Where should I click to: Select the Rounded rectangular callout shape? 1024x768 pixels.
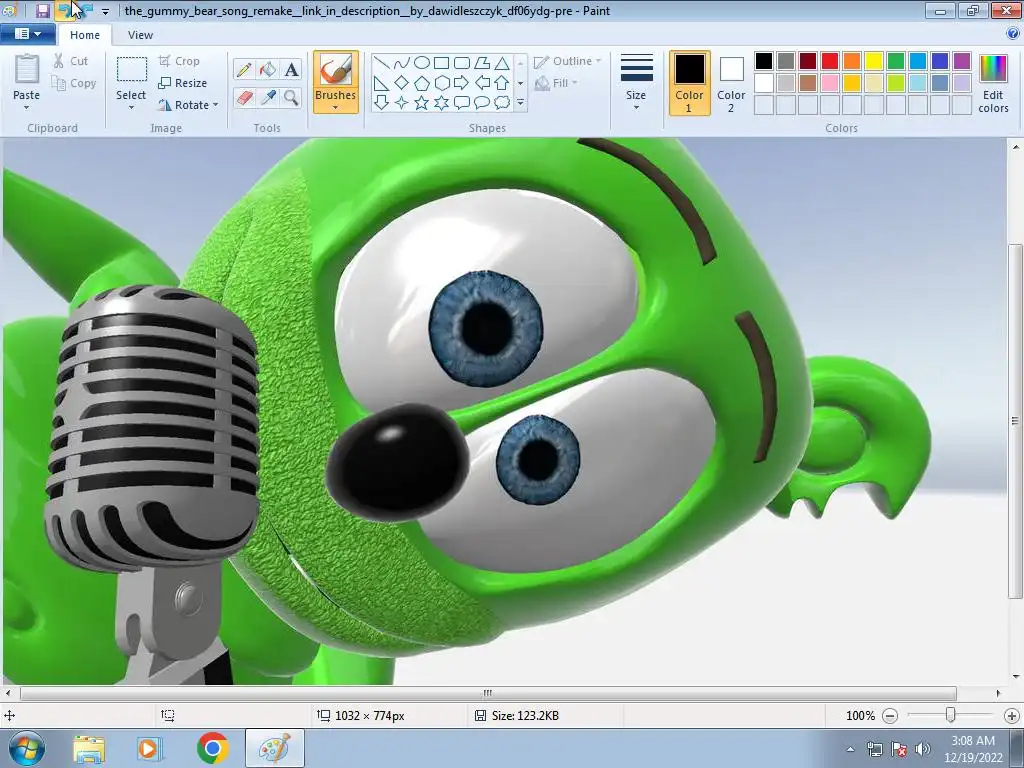coord(462,103)
